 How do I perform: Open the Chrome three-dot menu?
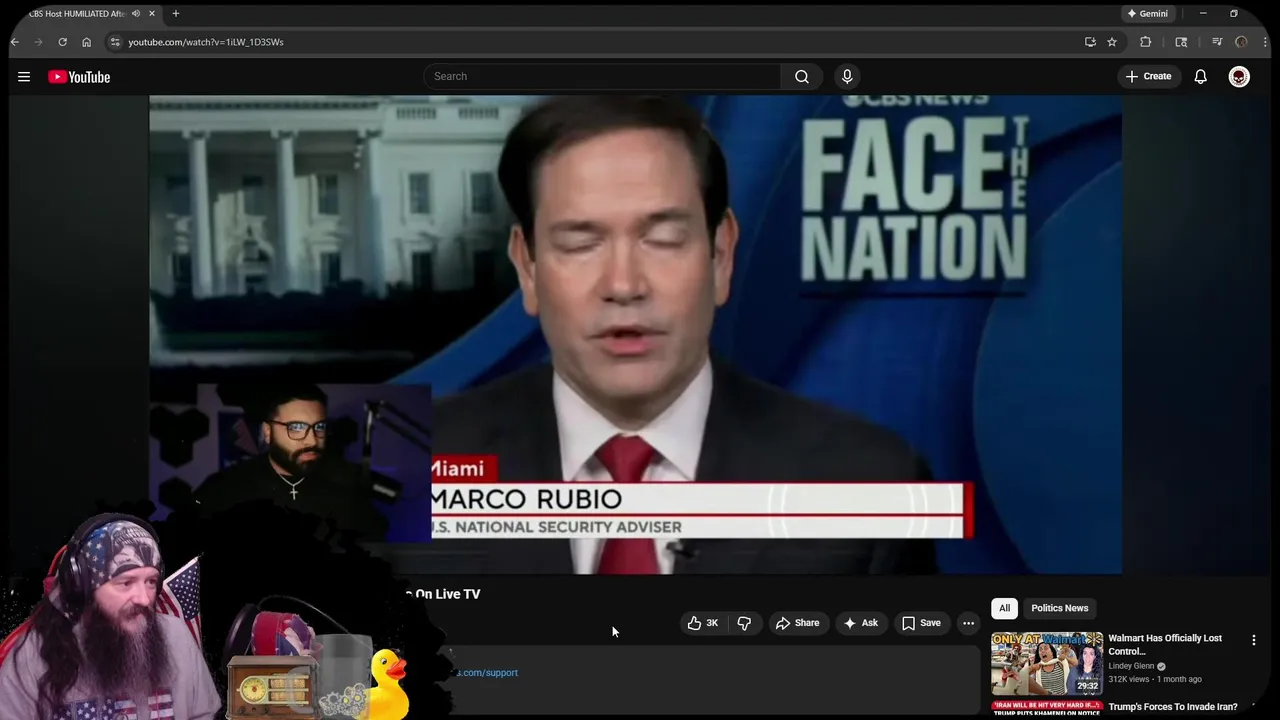(x=1266, y=42)
